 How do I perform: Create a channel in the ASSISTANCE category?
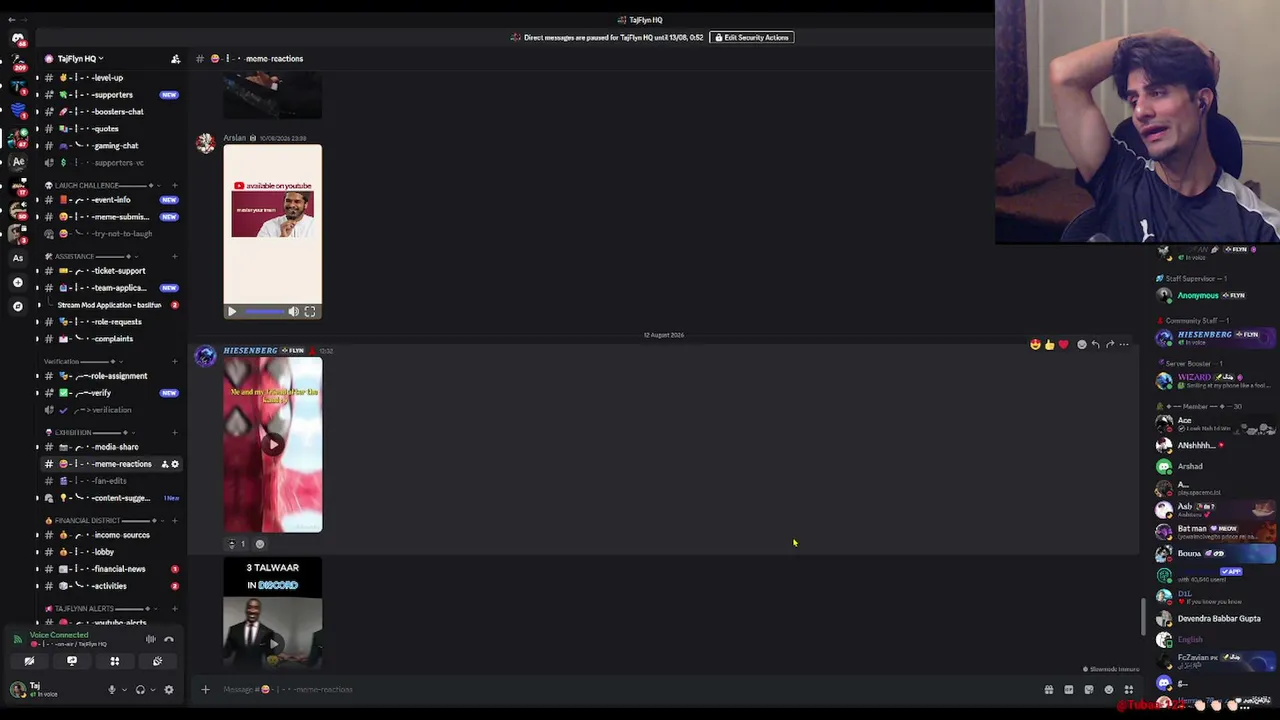coord(174,257)
